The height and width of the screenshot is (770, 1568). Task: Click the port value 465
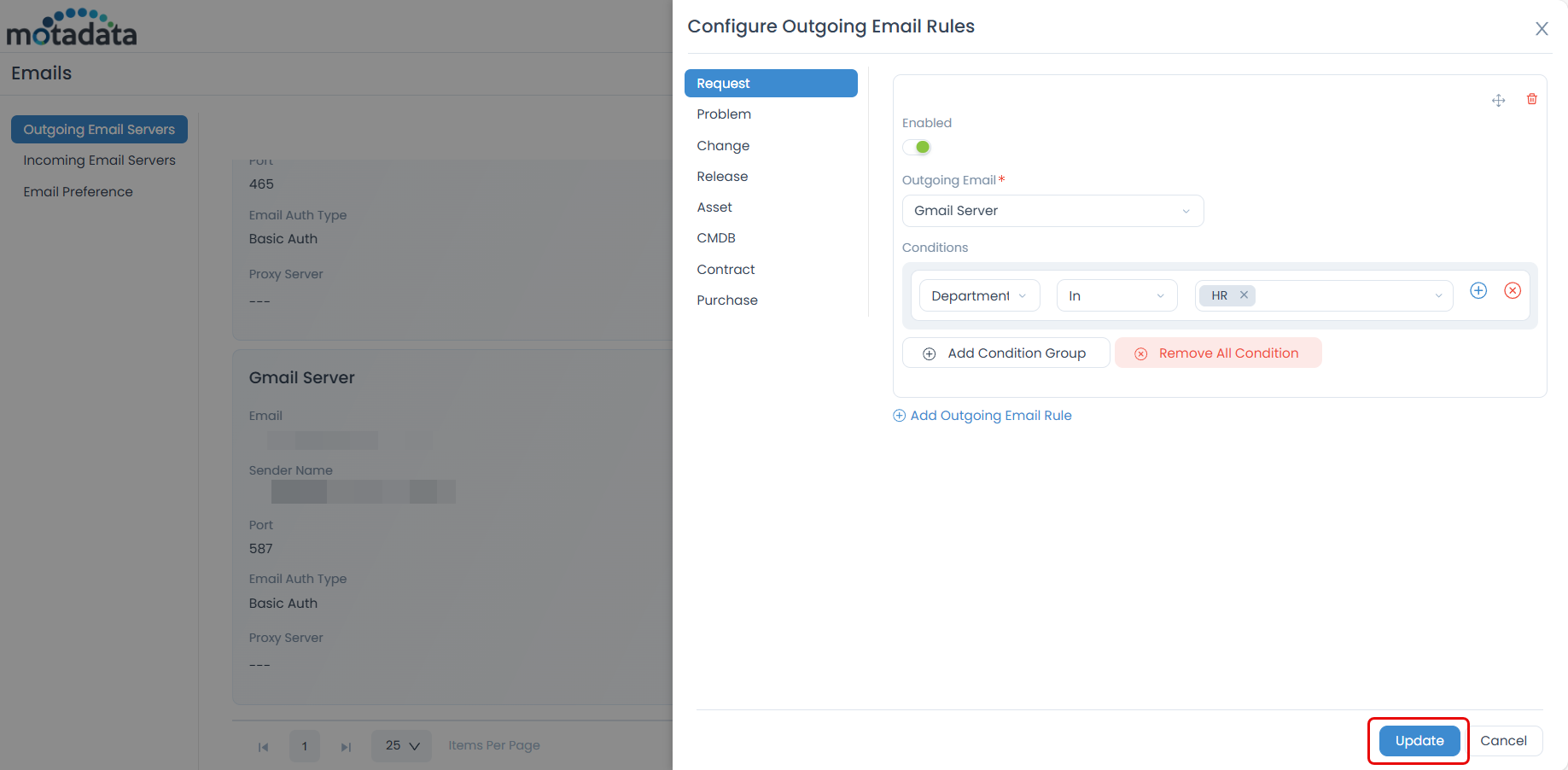pyautogui.click(x=261, y=184)
